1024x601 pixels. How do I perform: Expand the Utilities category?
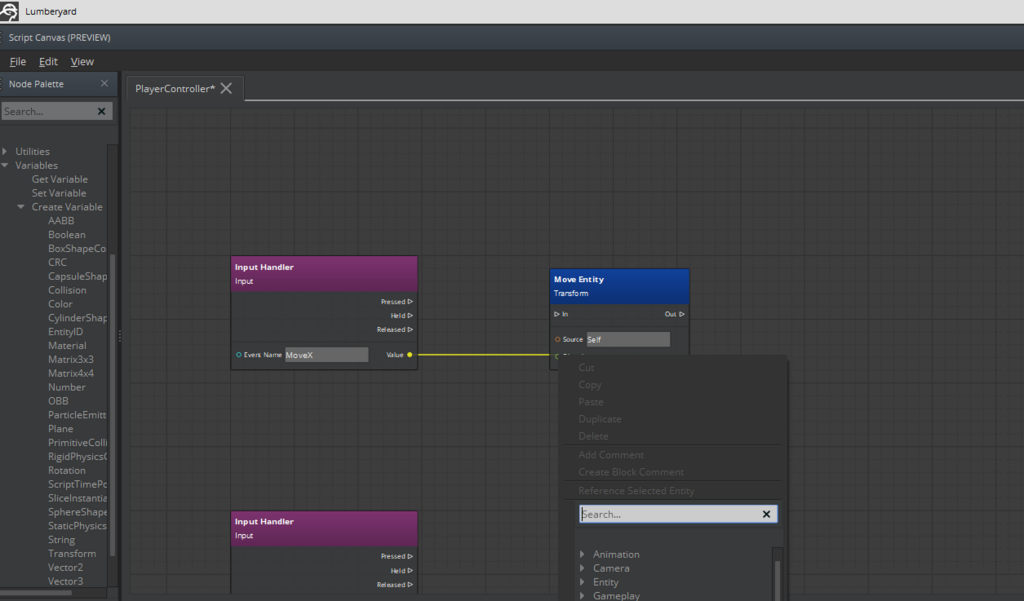click(x=5, y=151)
